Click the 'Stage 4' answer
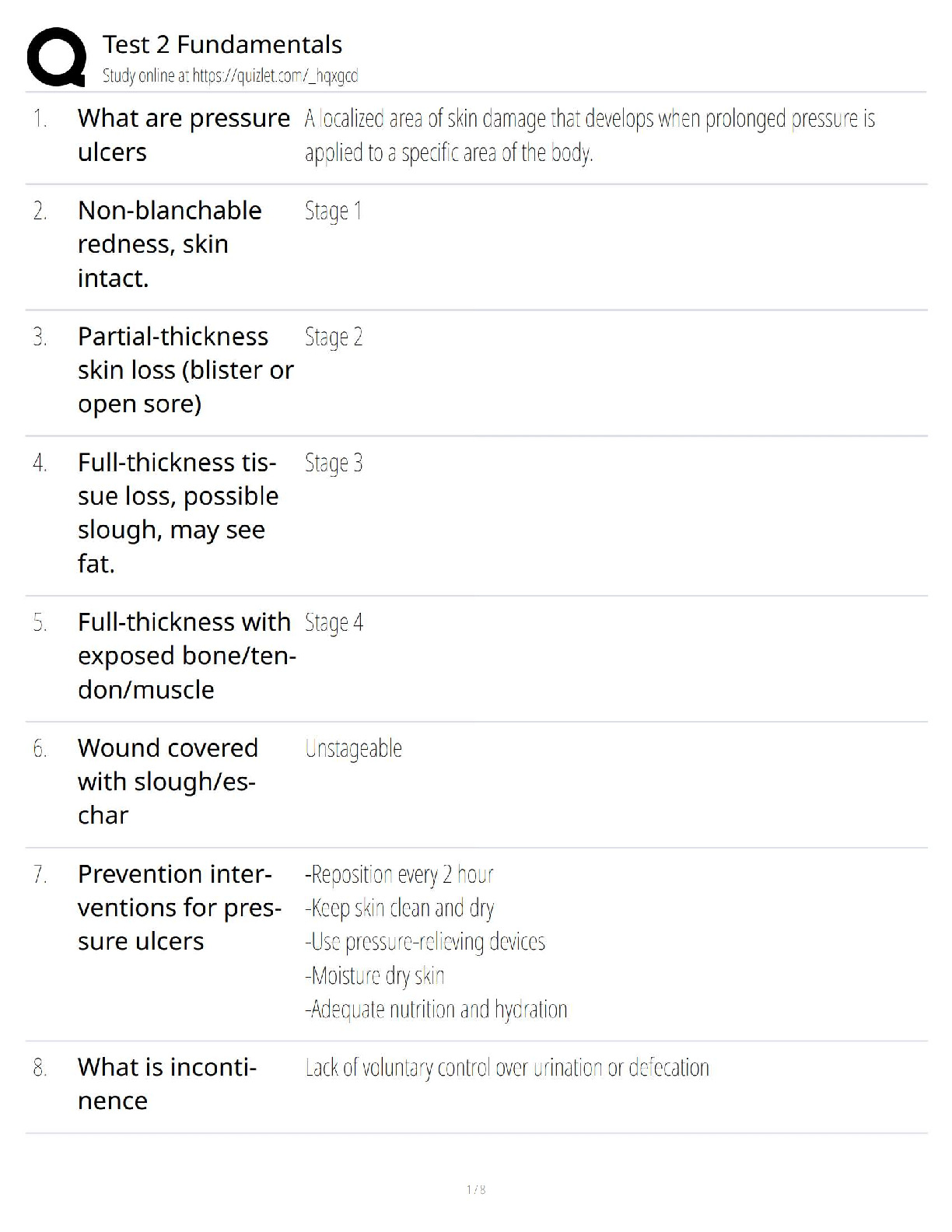This screenshot has height=1232, width=952. click(334, 622)
